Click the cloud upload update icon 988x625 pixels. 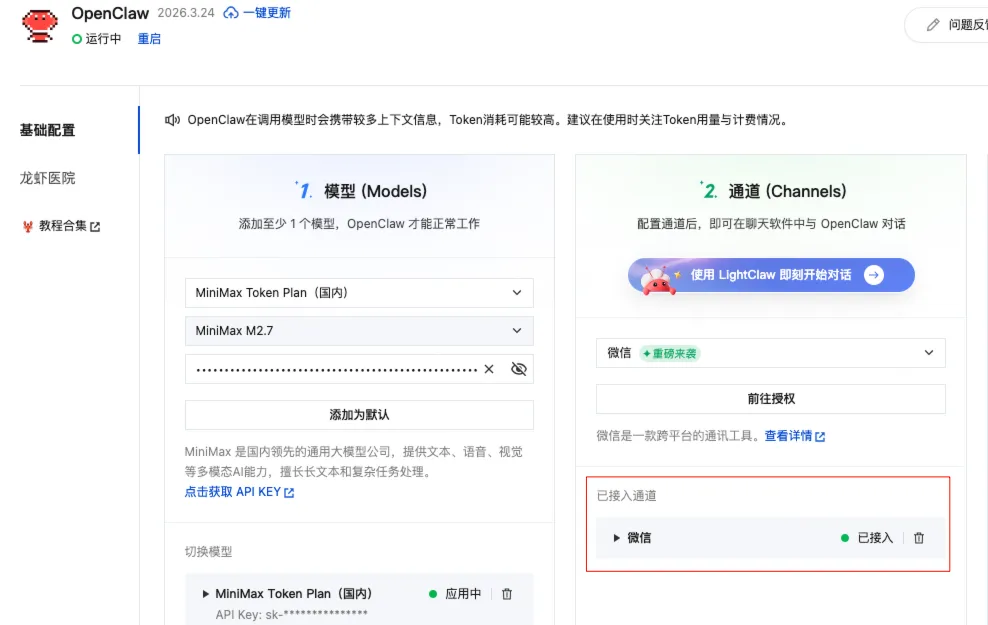click(x=231, y=13)
